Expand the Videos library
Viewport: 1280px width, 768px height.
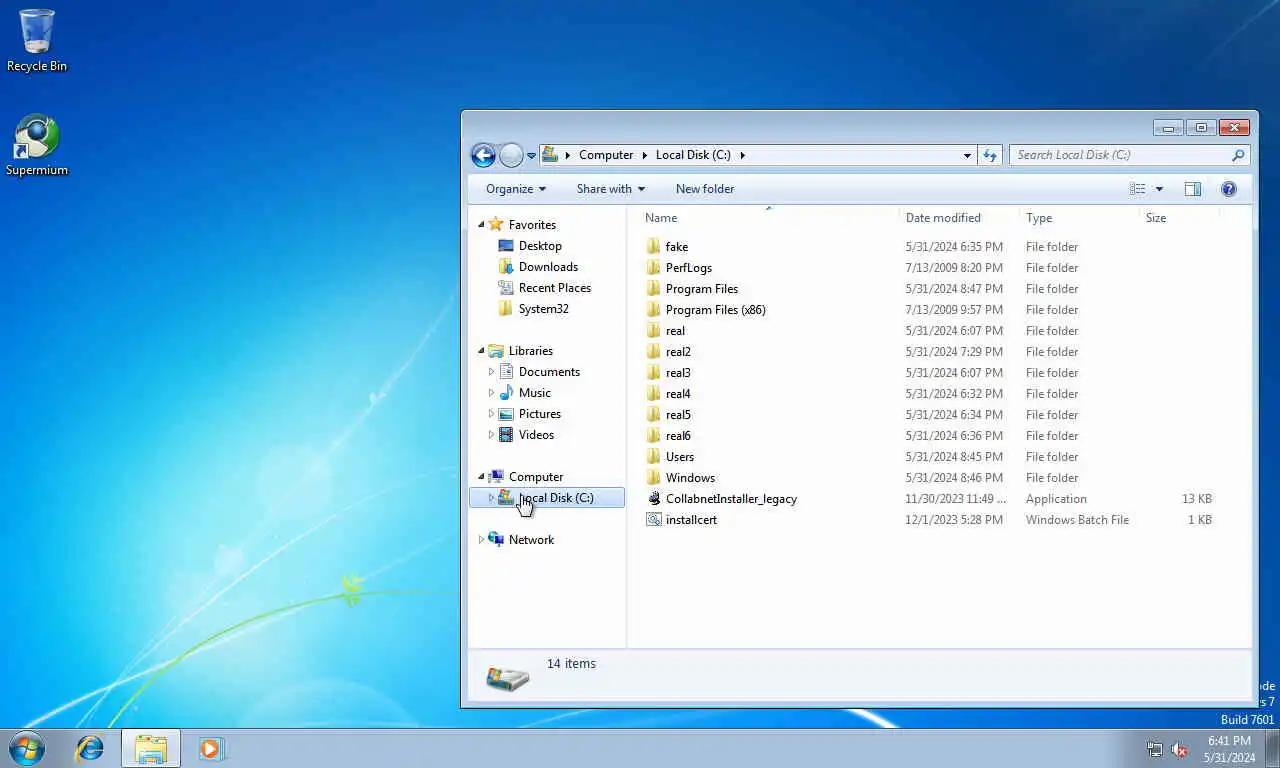(x=491, y=435)
